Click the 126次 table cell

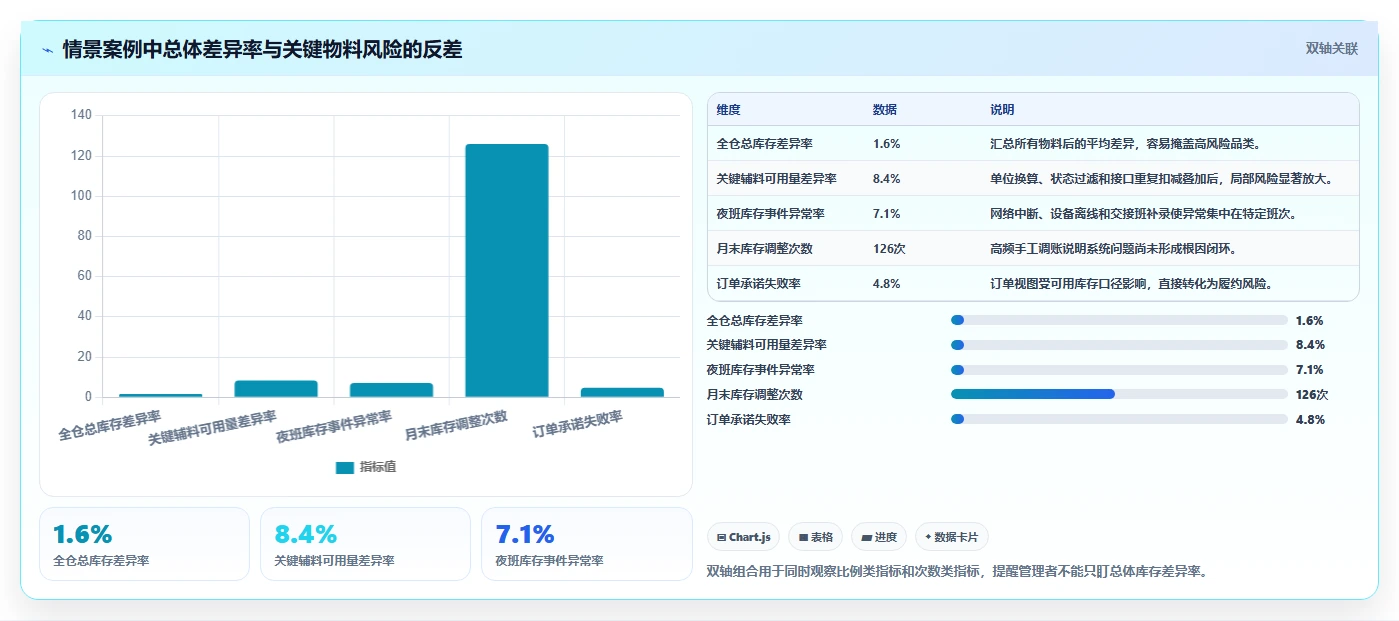pyautogui.click(x=890, y=248)
